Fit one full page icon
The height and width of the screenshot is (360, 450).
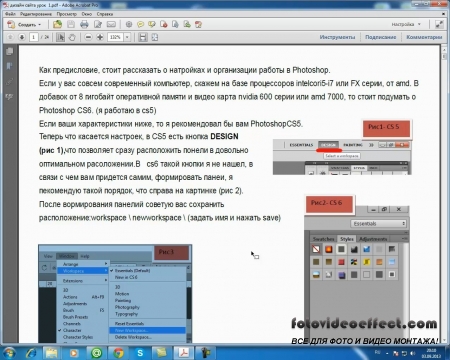pyautogui.click(x=154, y=37)
